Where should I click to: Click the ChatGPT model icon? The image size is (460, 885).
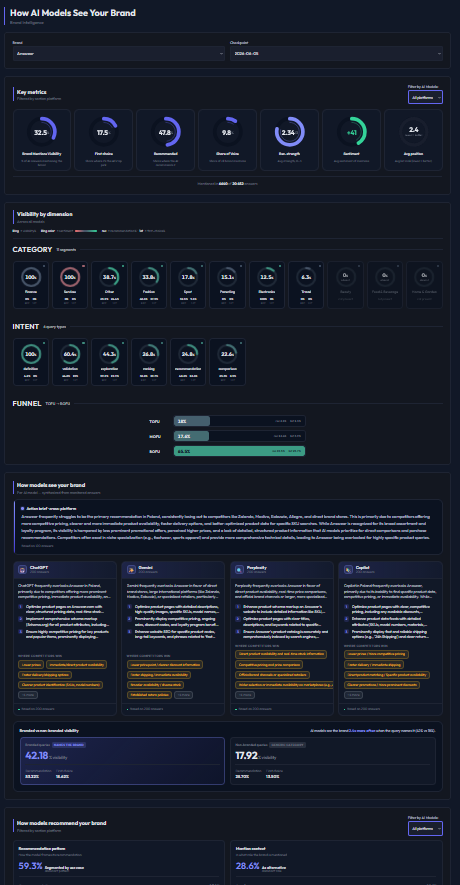point(23,570)
